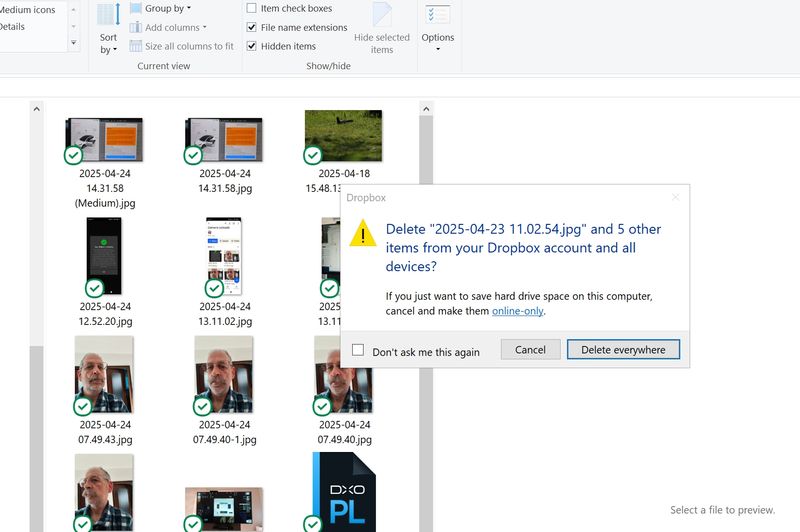Check Don't ask me this again
The image size is (800, 532).
358,350
